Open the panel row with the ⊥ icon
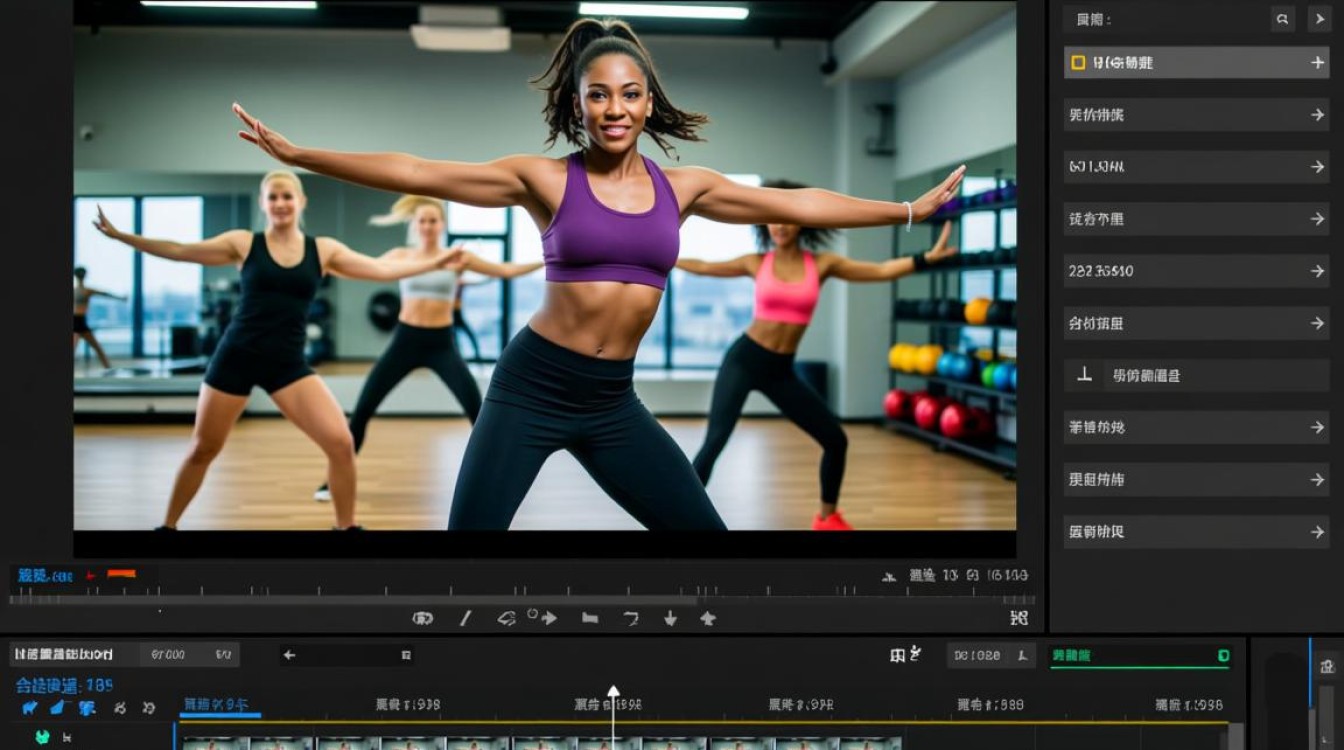The image size is (1344, 750). [1195, 376]
